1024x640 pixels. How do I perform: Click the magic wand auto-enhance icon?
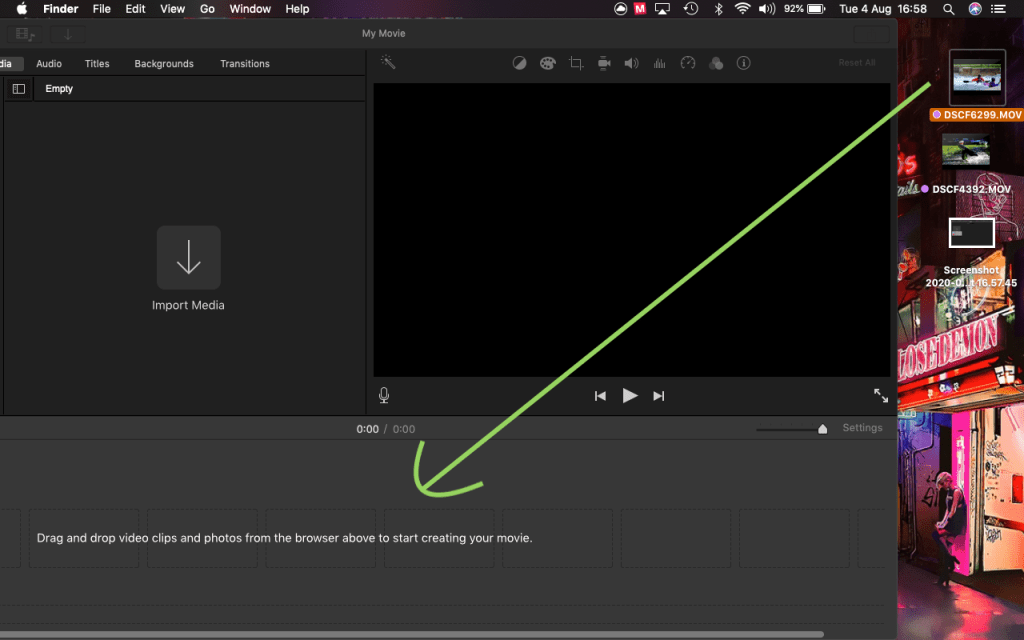point(388,62)
